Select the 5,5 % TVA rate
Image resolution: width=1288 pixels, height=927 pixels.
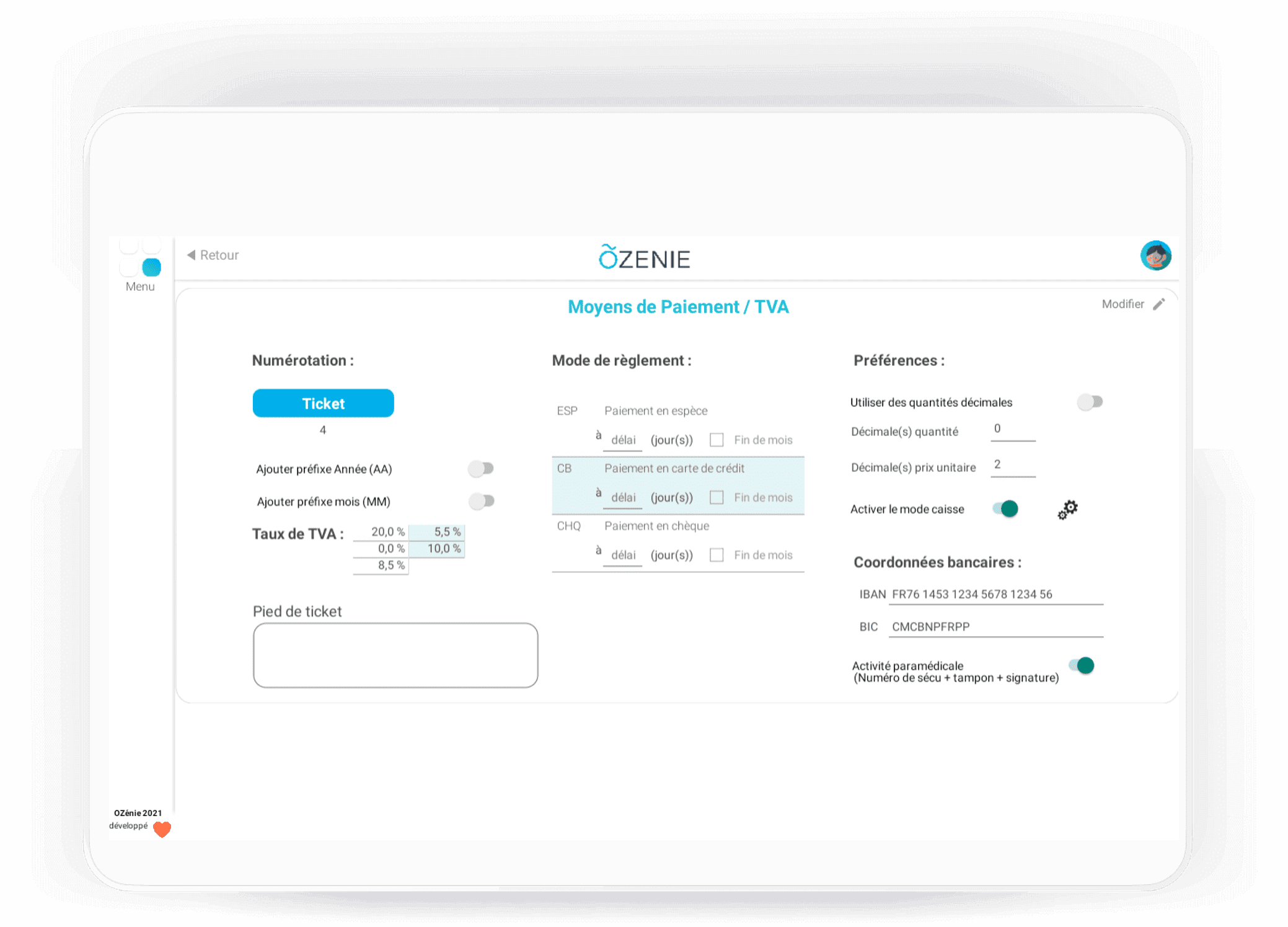436,532
